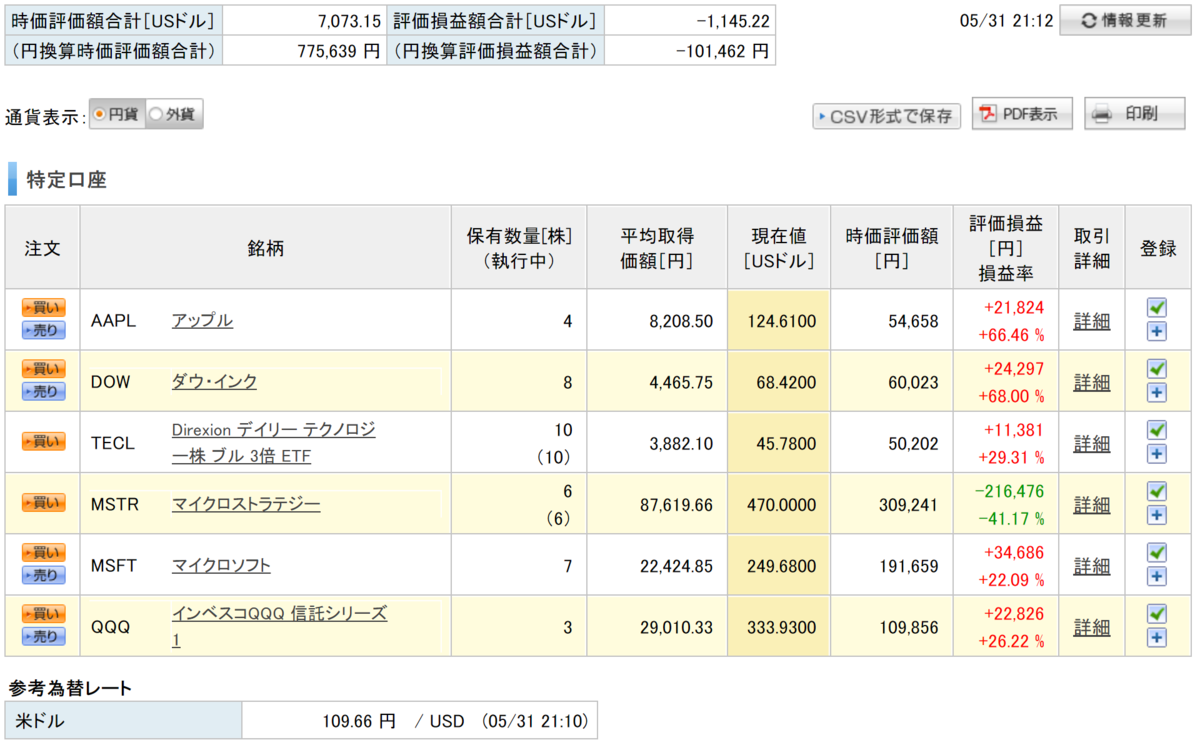Click 買い buy button for AAPL
Viewport: 1200px width, 740px height.
tap(43, 308)
